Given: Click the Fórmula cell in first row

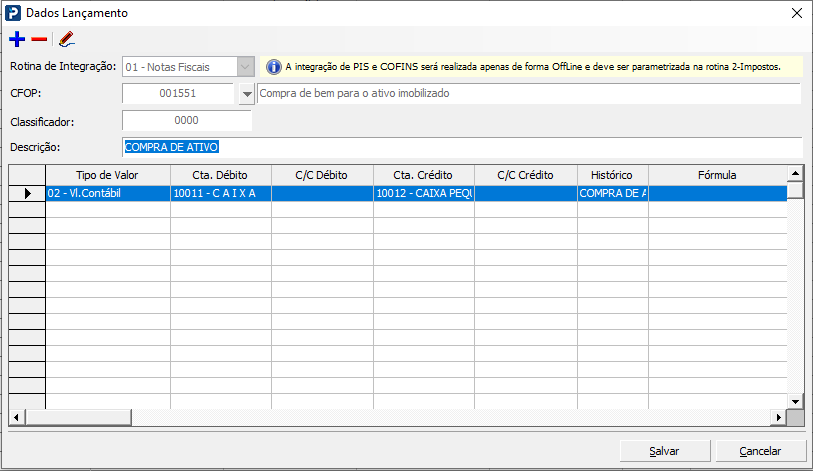Looking at the screenshot, I should coord(718,193).
